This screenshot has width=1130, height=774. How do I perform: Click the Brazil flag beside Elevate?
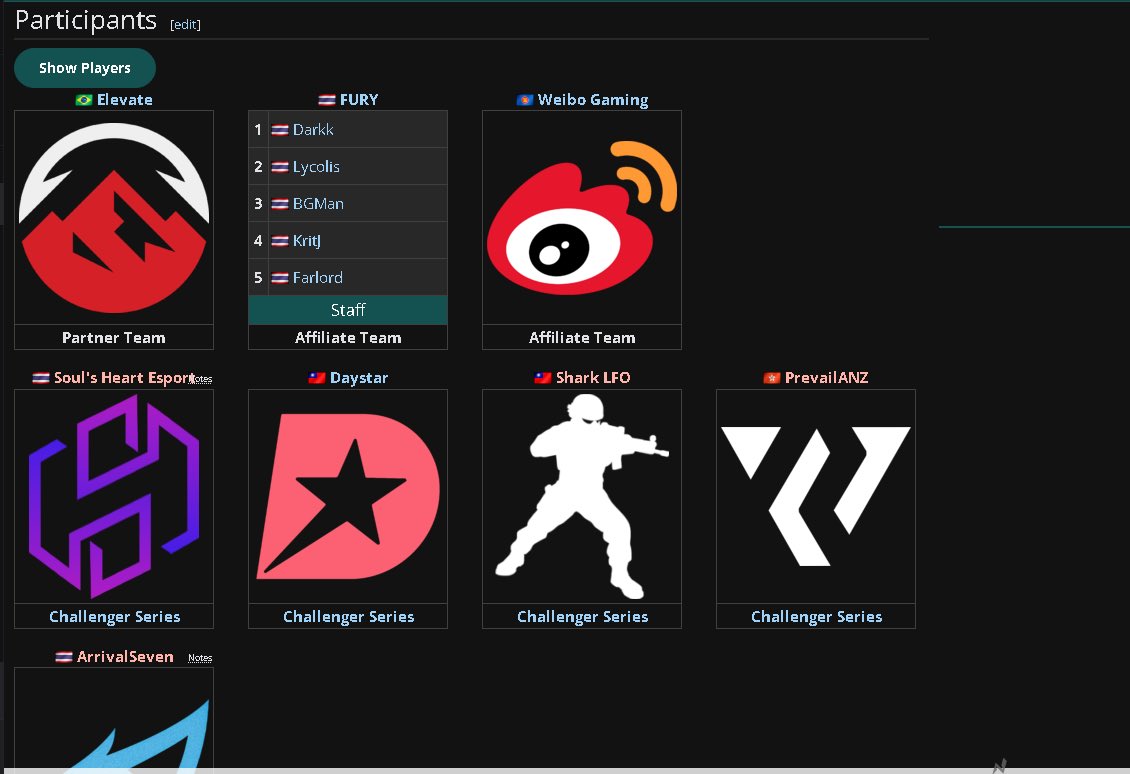[84, 99]
